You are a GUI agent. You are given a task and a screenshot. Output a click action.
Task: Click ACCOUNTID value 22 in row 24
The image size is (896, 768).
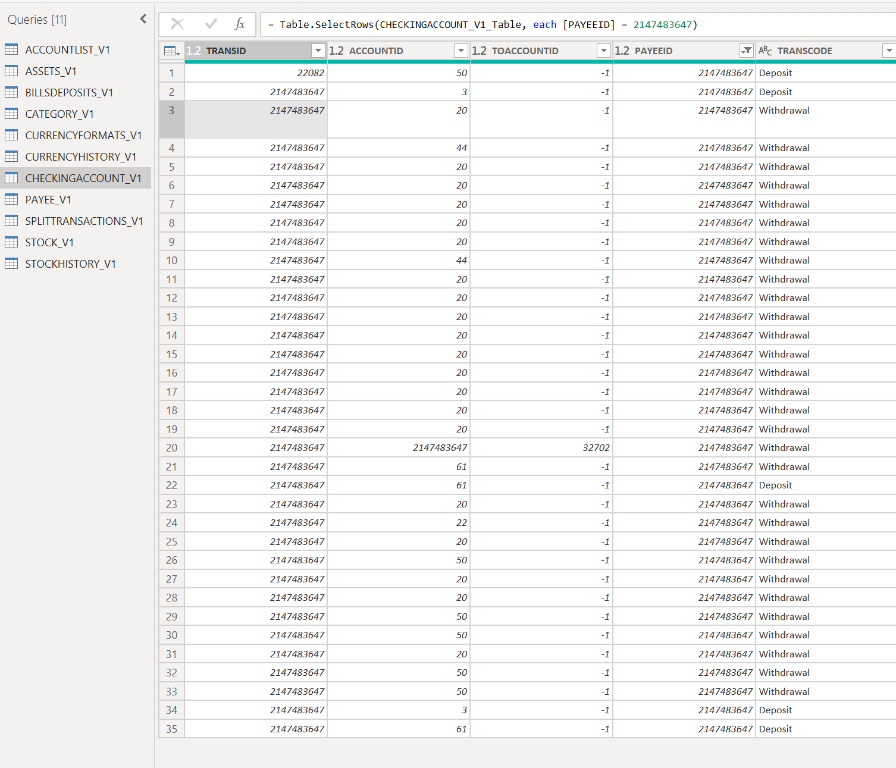tap(398, 523)
